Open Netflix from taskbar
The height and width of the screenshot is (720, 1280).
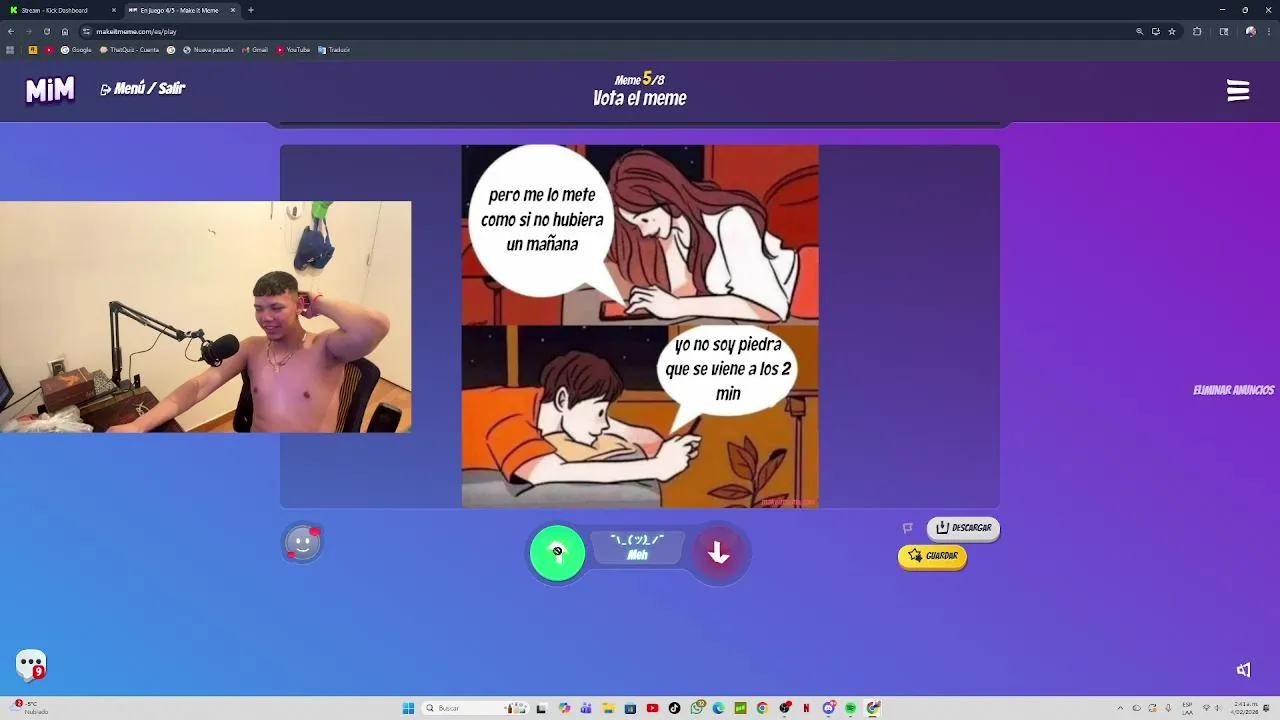click(x=806, y=708)
